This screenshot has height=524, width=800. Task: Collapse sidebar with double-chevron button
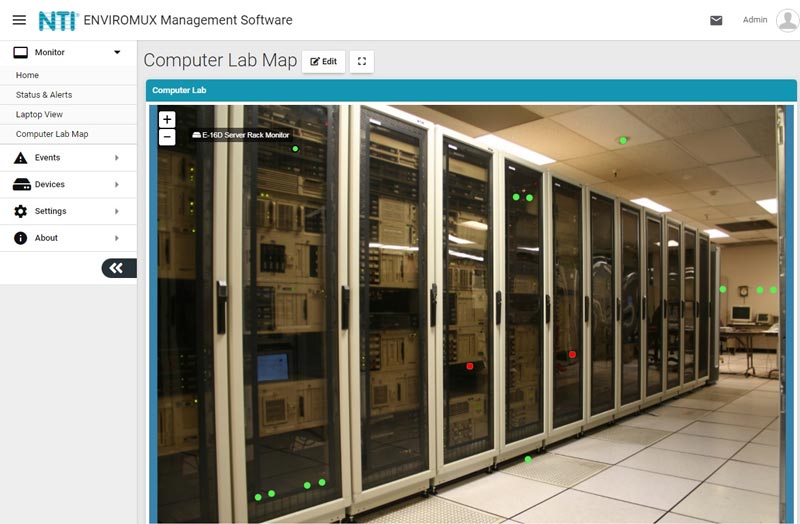point(119,268)
